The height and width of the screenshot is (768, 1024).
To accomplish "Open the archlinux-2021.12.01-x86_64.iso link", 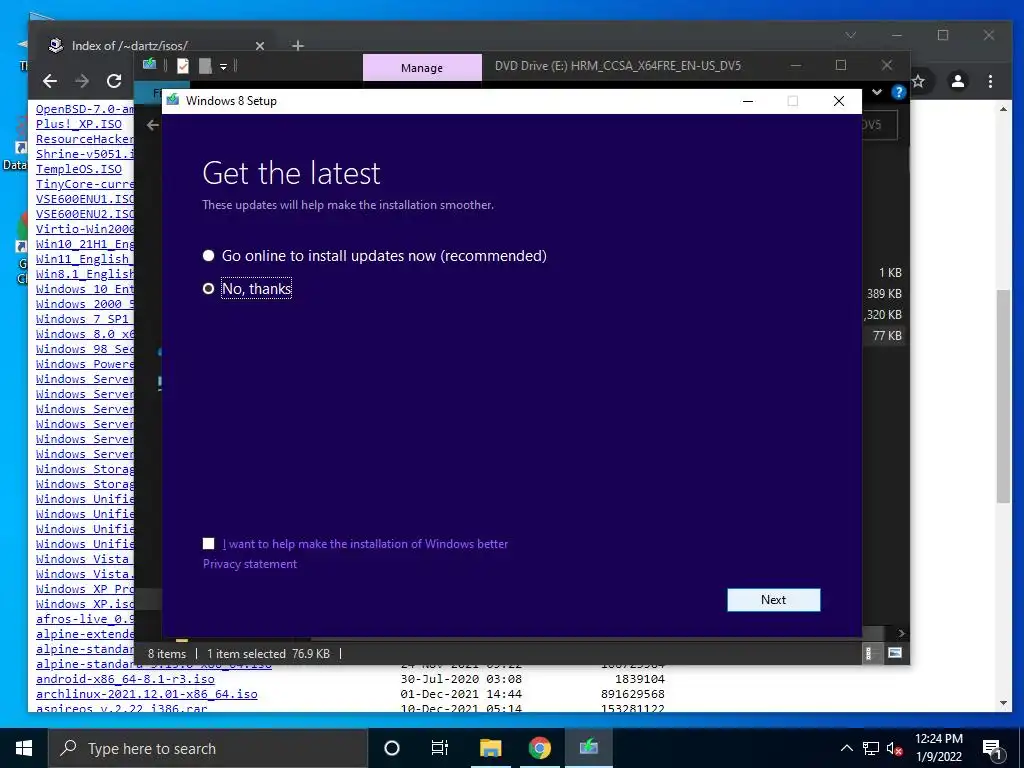I will click(x=146, y=694).
